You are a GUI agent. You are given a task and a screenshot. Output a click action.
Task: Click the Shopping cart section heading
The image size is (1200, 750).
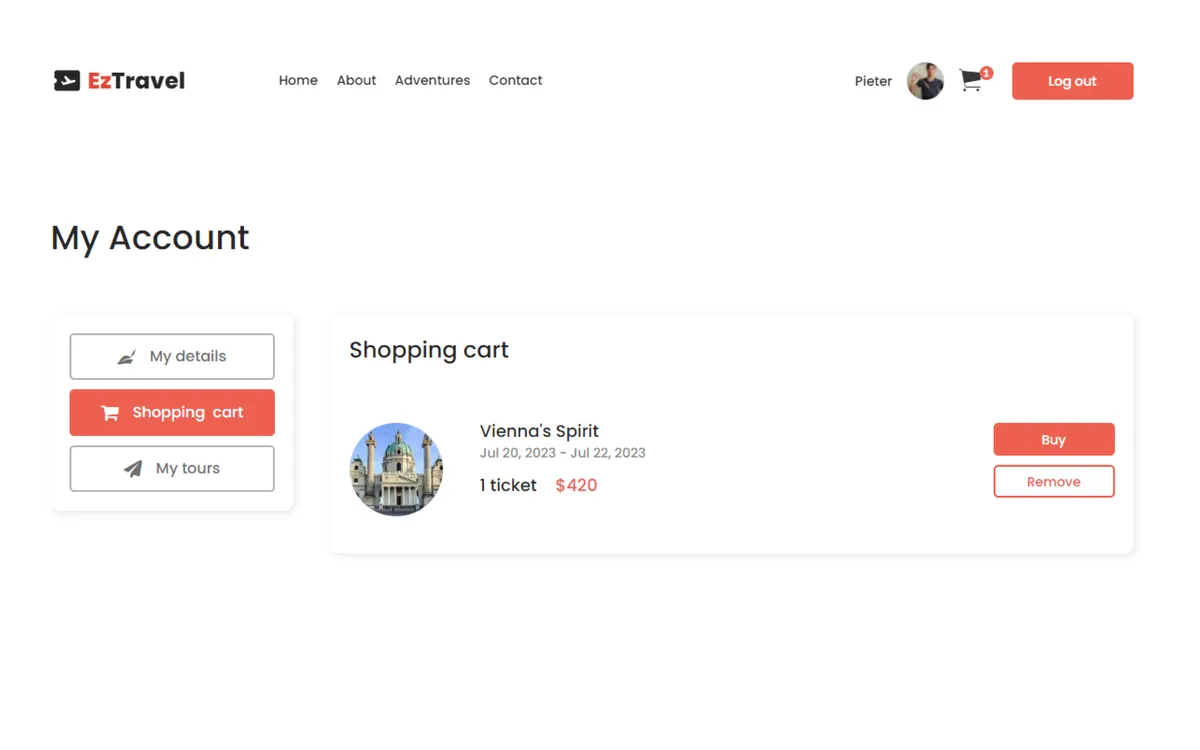click(x=429, y=350)
